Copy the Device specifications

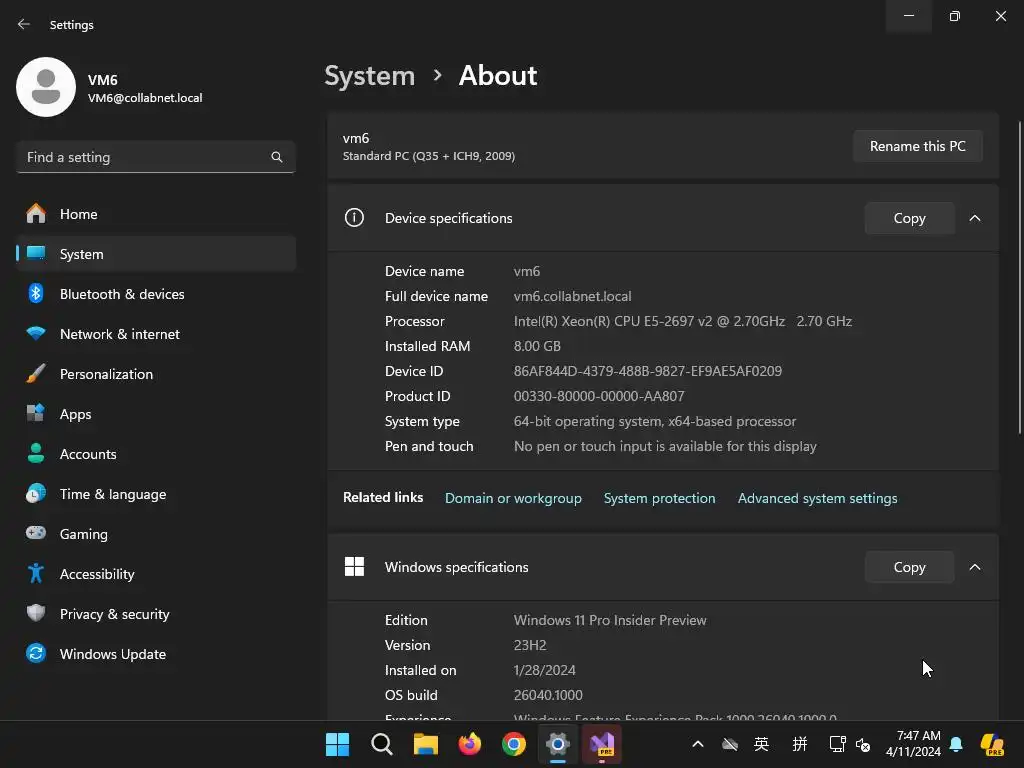pyautogui.click(x=909, y=218)
